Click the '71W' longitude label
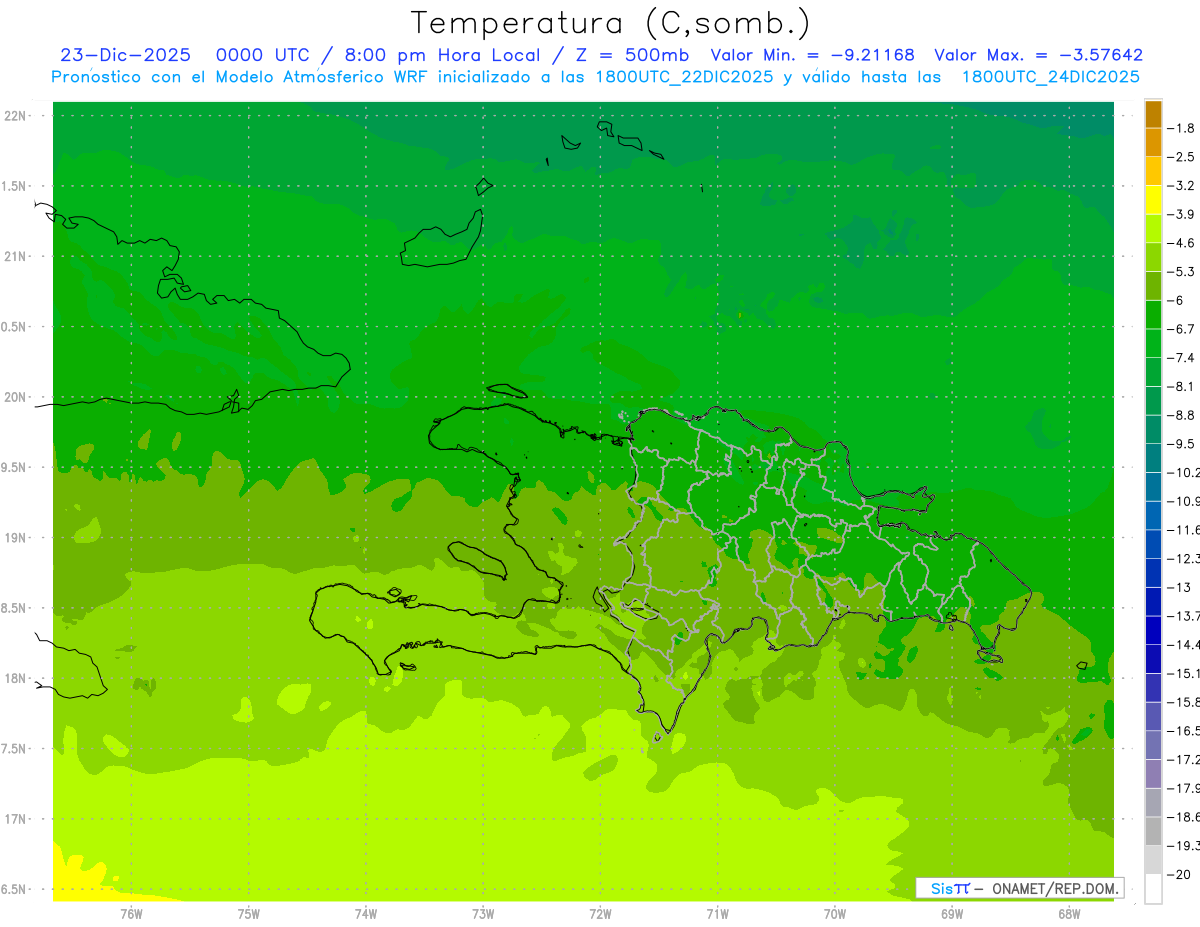 (717, 914)
